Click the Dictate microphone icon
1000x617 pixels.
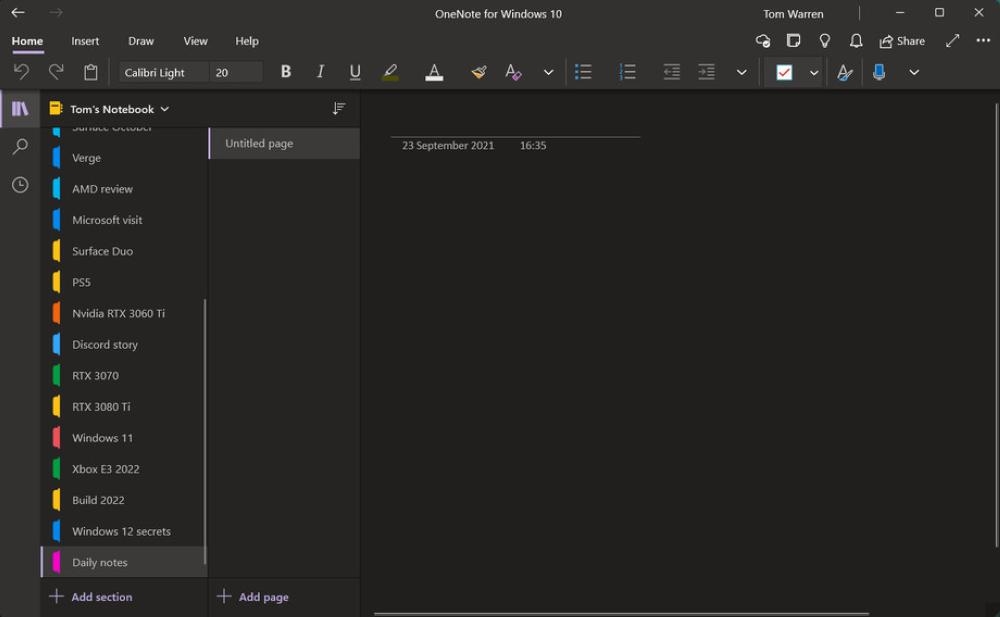point(879,72)
